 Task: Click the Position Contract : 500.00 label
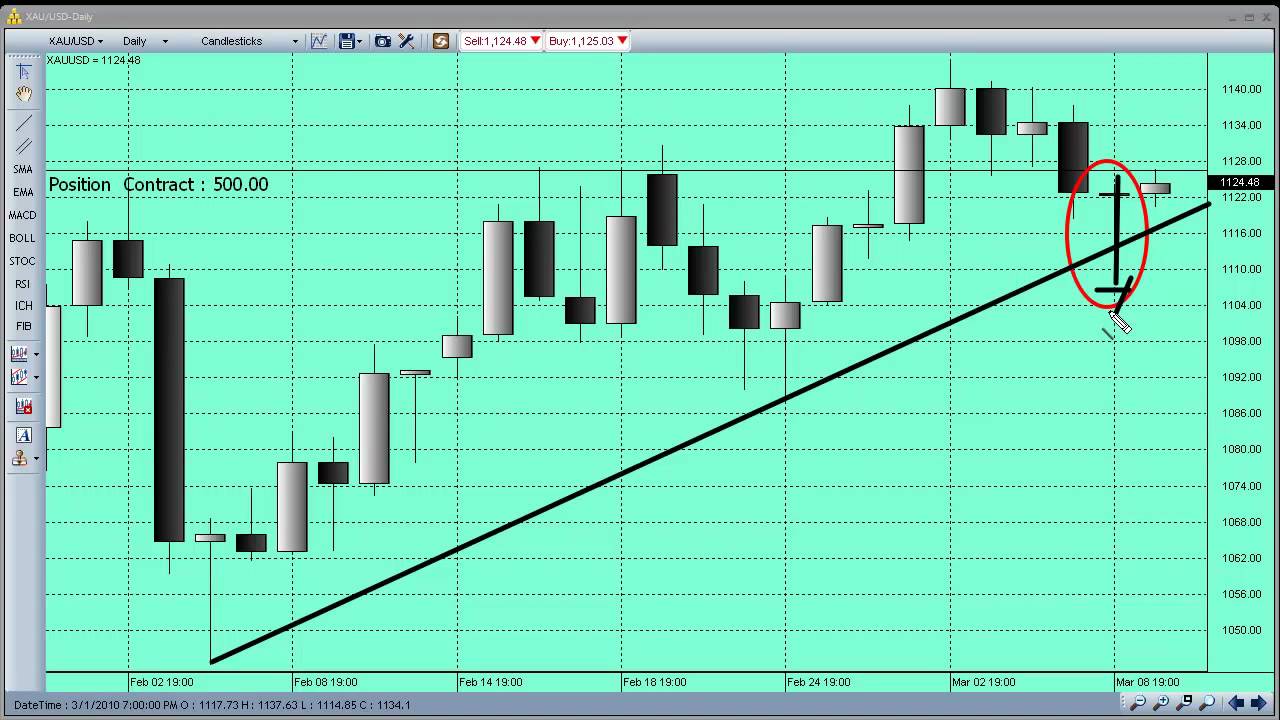[x=158, y=185]
